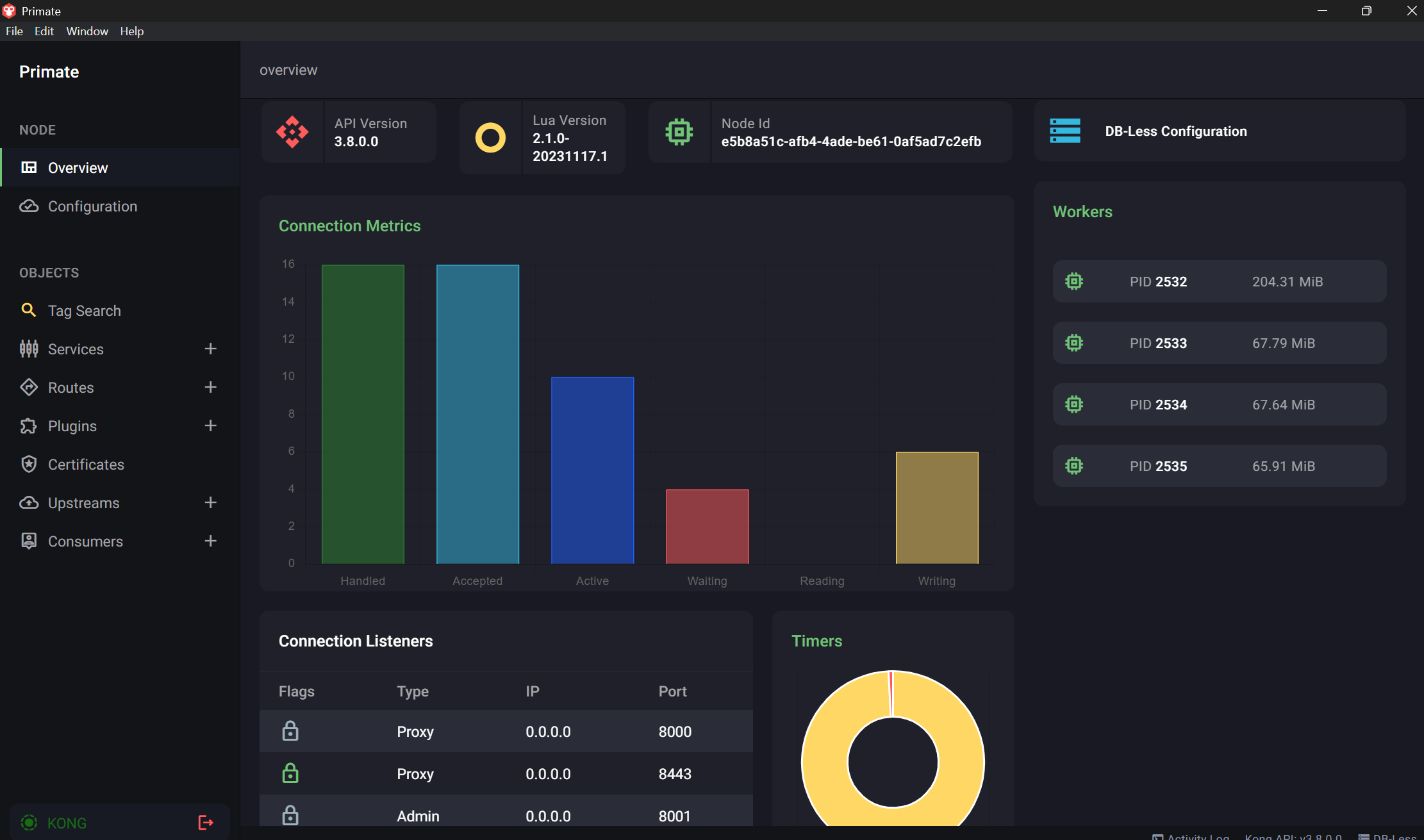
Task: Click the green Handled bar in chart
Action: [363, 414]
